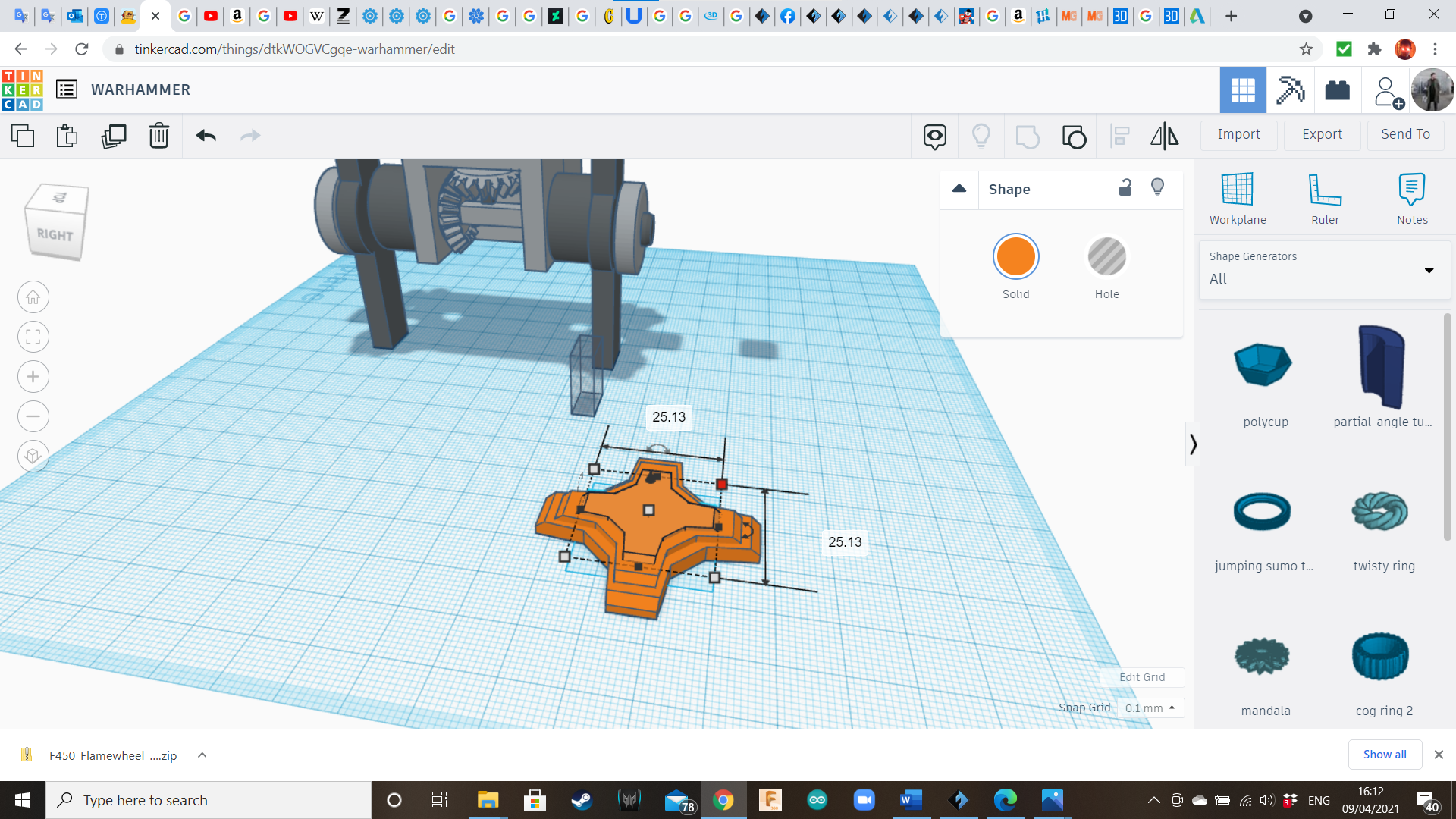This screenshot has width=1456, height=819.
Task: Click the Copy icon in toolbar
Action: (x=23, y=136)
